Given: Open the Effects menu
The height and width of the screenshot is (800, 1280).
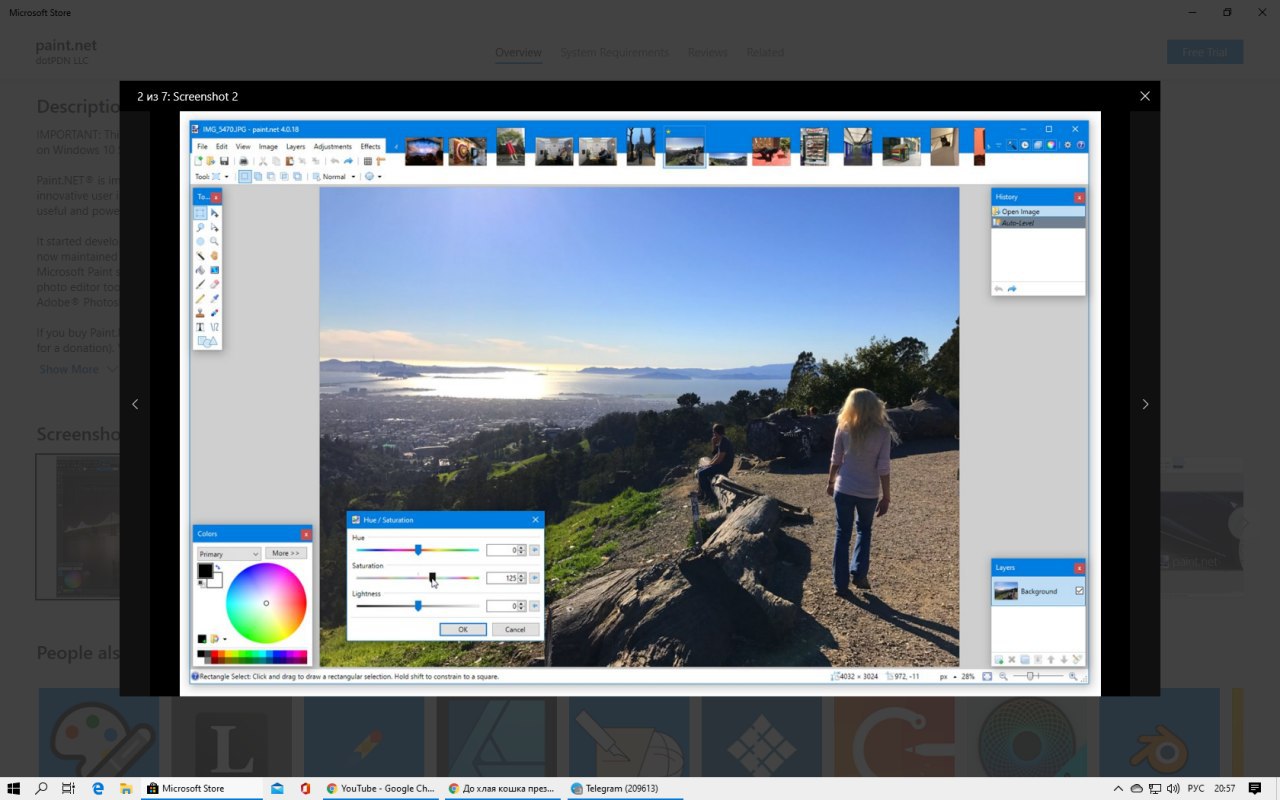Looking at the screenshot, I should [x=370, y=146].
